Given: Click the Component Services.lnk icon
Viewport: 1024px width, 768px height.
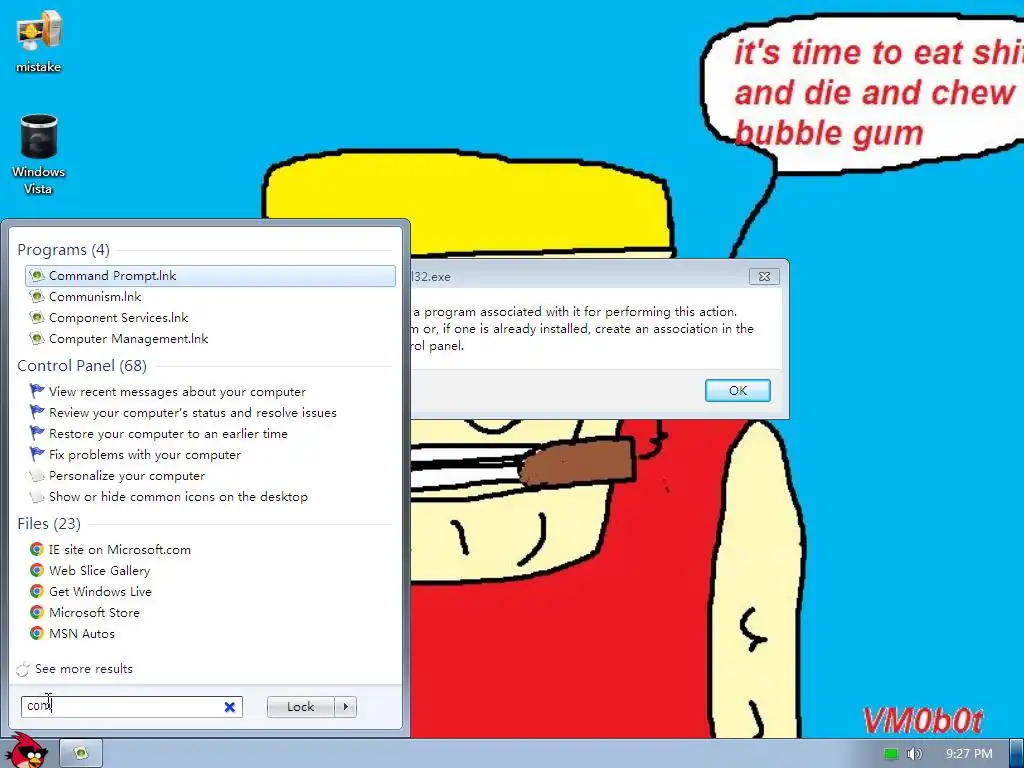Looking at the screenshot, I should click(x=37, y=317).
